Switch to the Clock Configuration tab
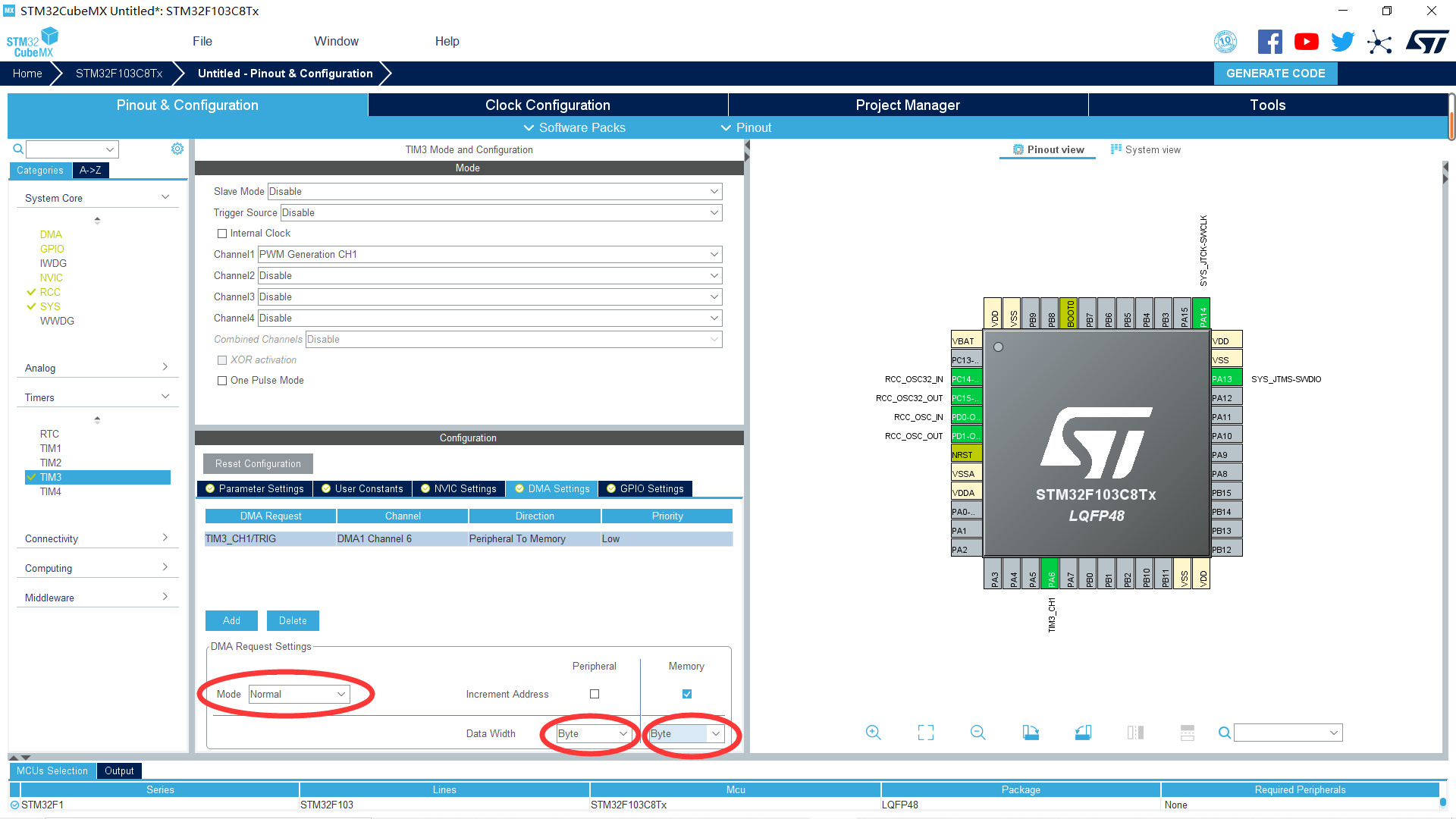This screenshot has width=1456, height=819. coord(547,105)
